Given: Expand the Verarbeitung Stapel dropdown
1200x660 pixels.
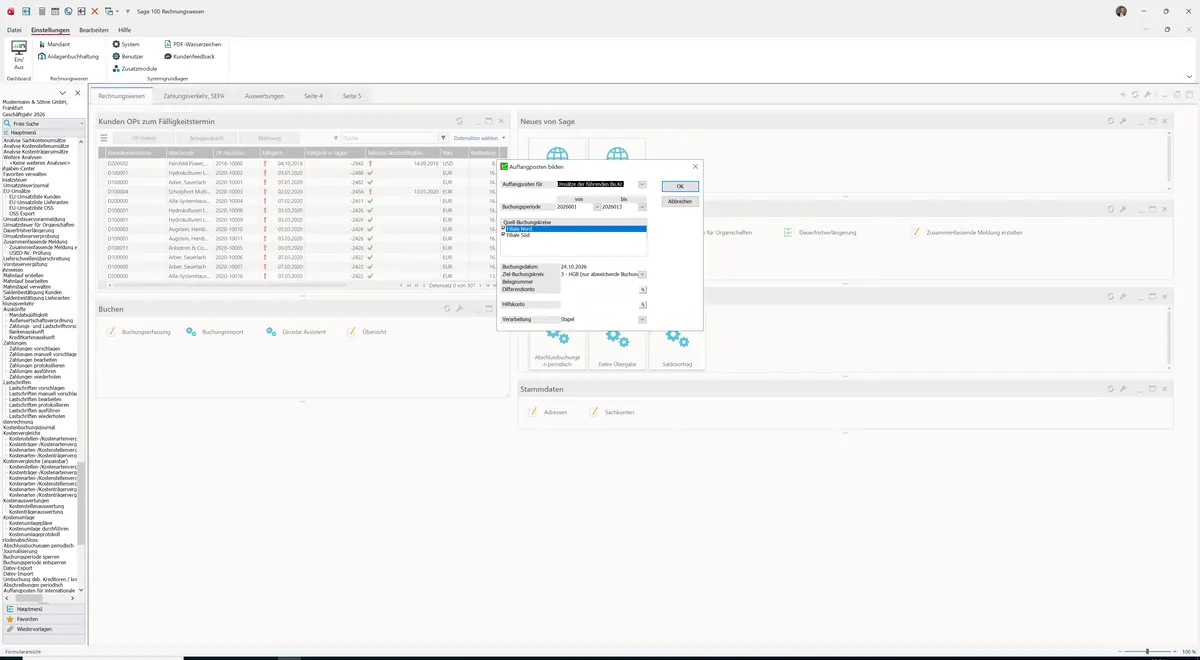Looking at the screenshot, I should (x=642, y=319).
